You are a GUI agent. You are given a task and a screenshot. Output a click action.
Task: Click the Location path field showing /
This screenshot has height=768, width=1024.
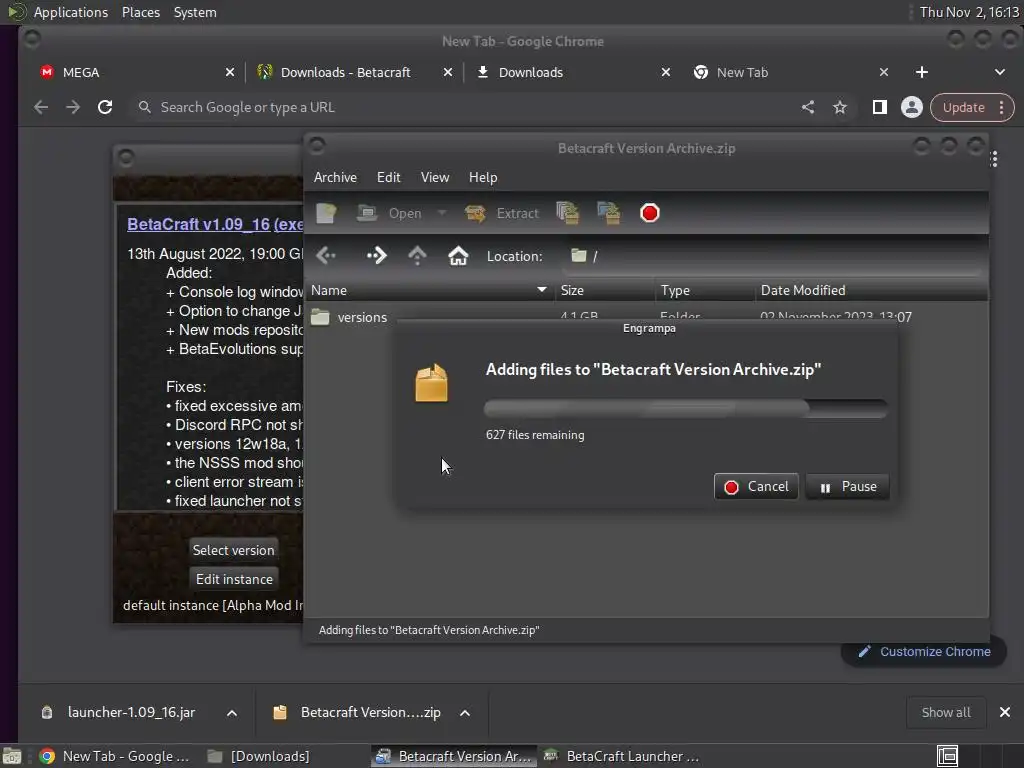click(x=773, y=256)
